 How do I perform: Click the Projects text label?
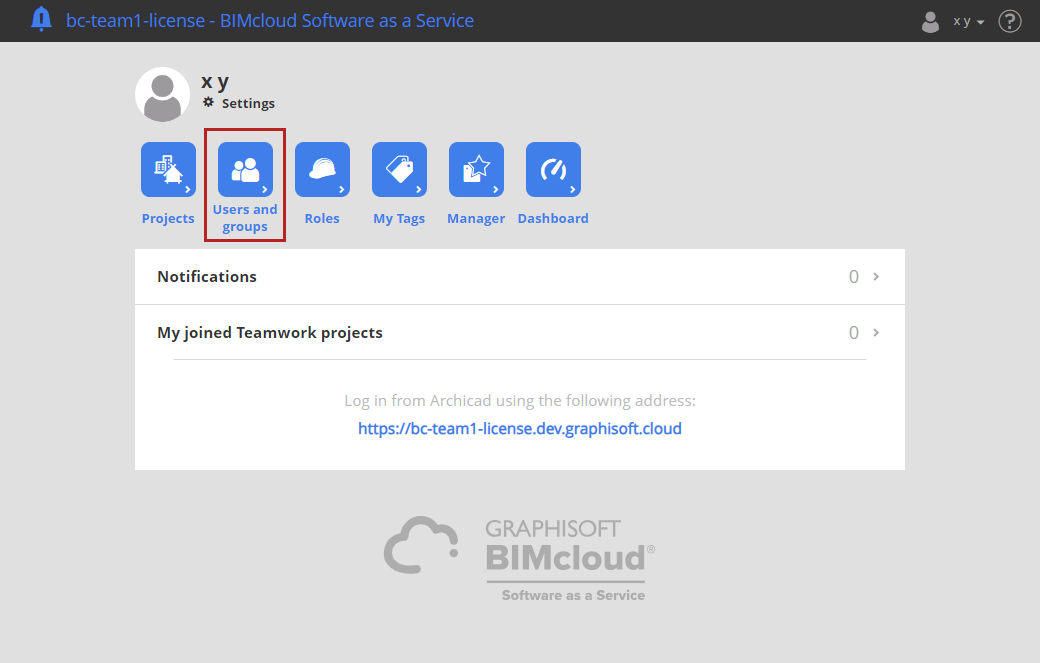click(168, 218)
